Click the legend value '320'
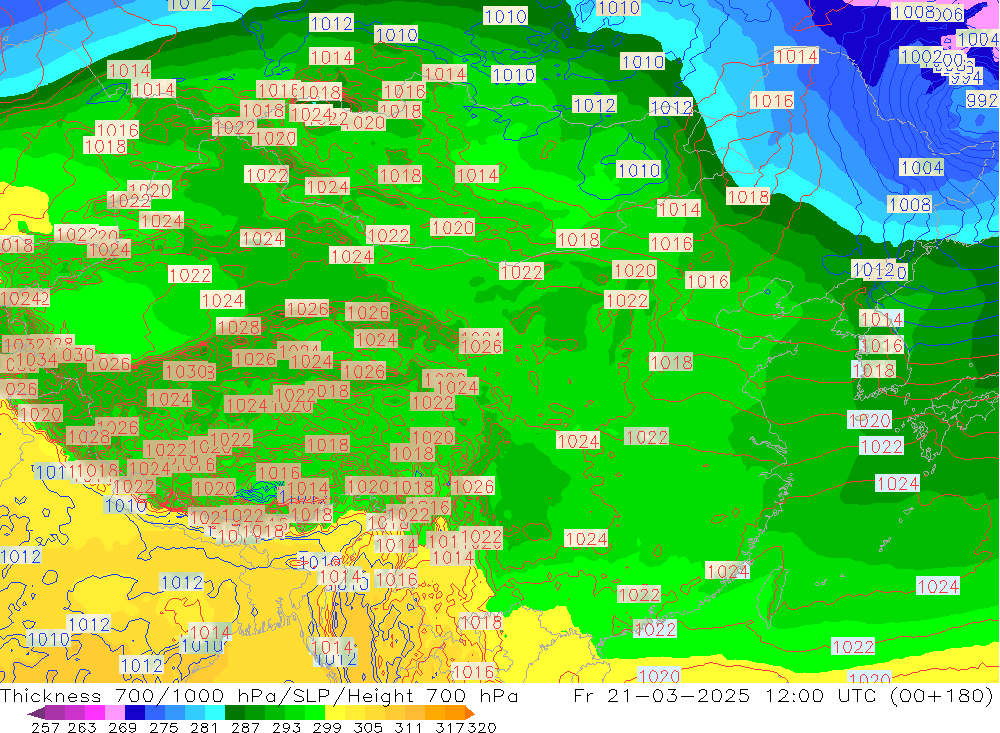 pyautogui.click(x=482, y=727)
